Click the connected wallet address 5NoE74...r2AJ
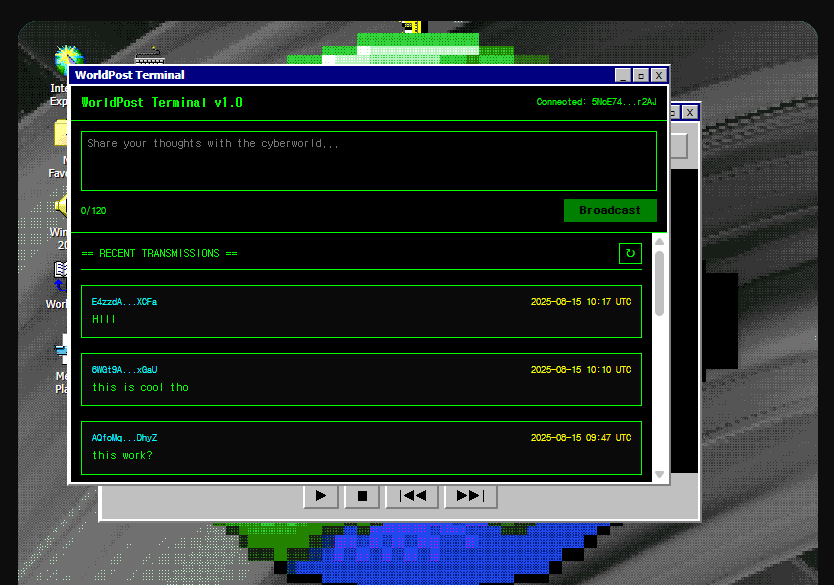834x585 pixels. pyautogui.click(x=624, y=102)
